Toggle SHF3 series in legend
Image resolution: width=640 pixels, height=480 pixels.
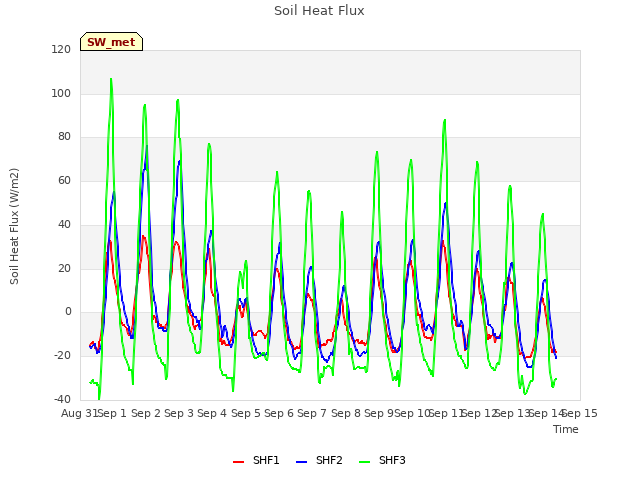pyautogui.click(x=382, y=460)
